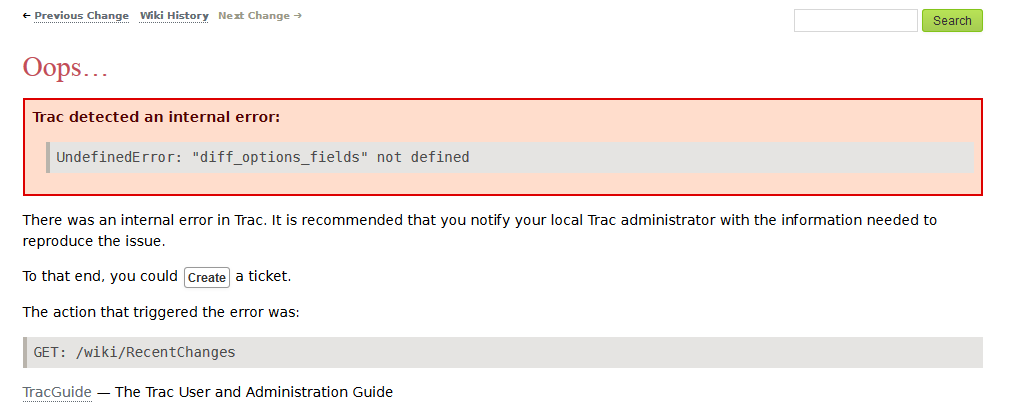
Task: Focus the search text field
Action: [856, 20]
